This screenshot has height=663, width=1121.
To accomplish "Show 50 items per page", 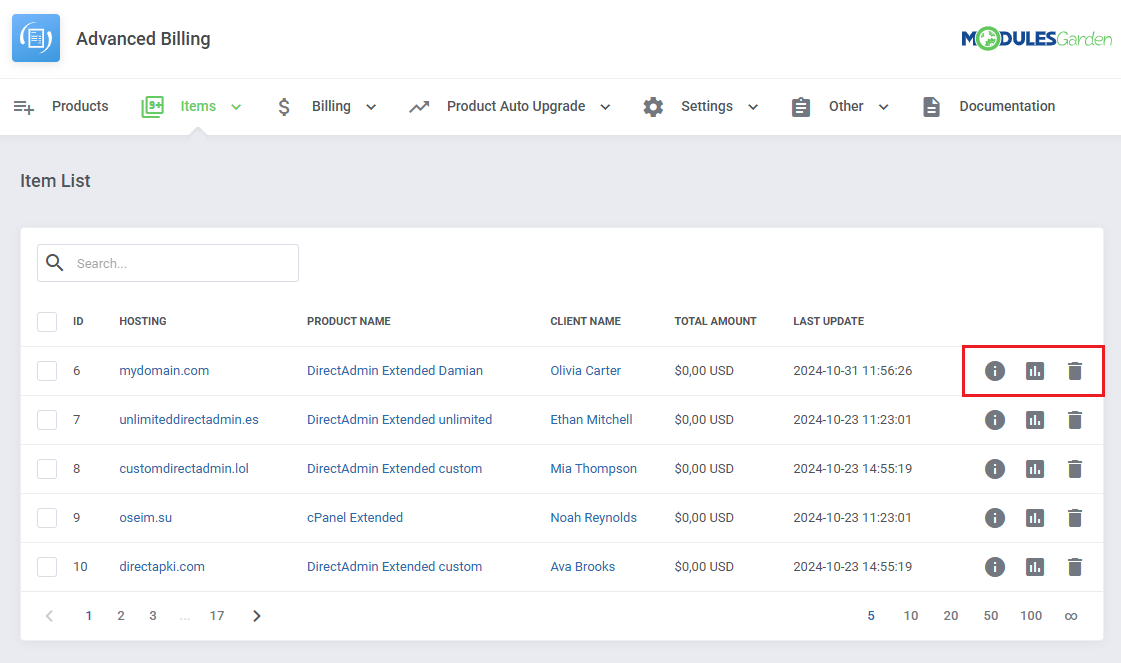I will tap(990, 616).
